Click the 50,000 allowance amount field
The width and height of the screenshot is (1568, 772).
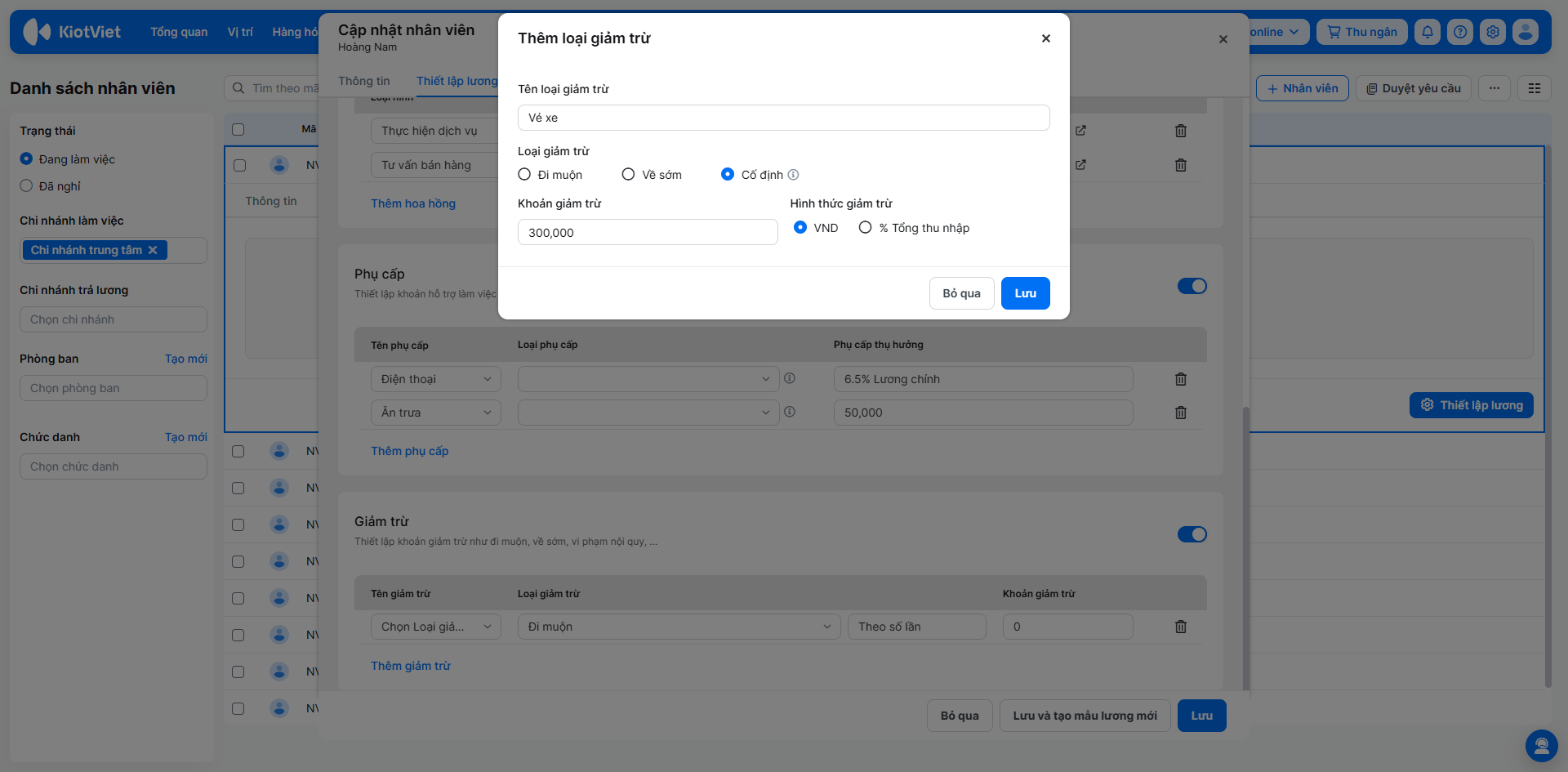(983, 413)
